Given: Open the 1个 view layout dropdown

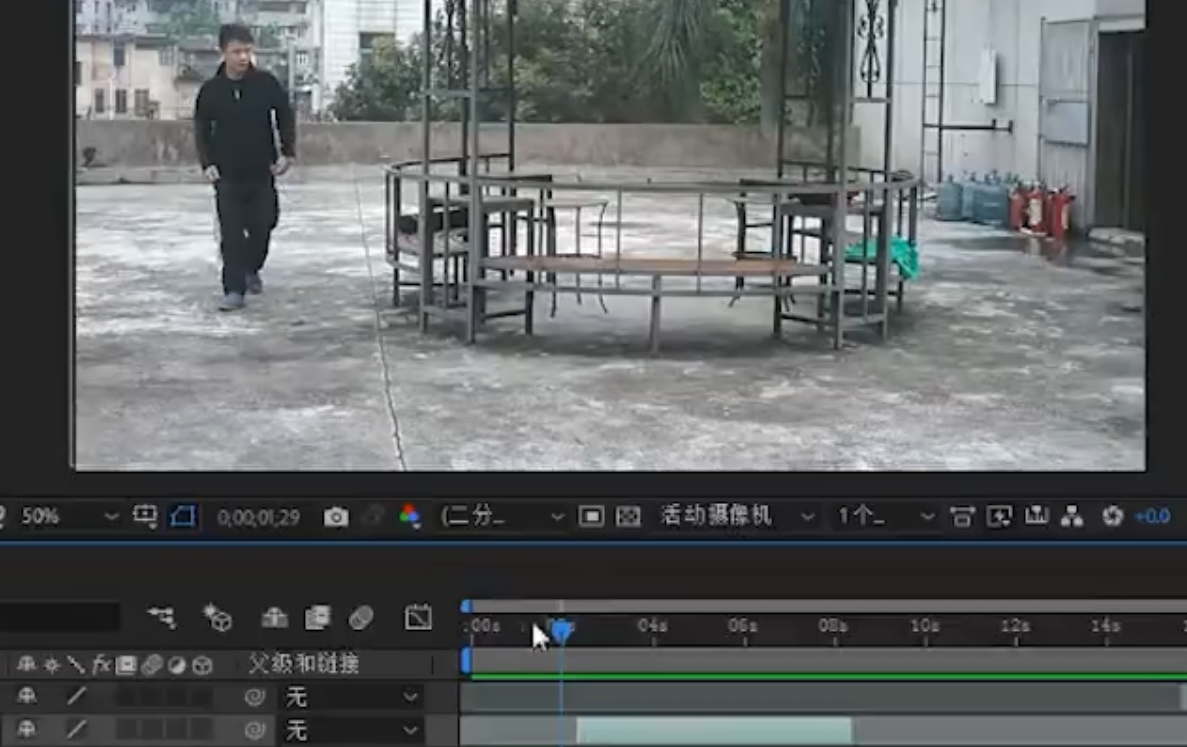Looking at the screenshot, I should click(x=886, y=517).
